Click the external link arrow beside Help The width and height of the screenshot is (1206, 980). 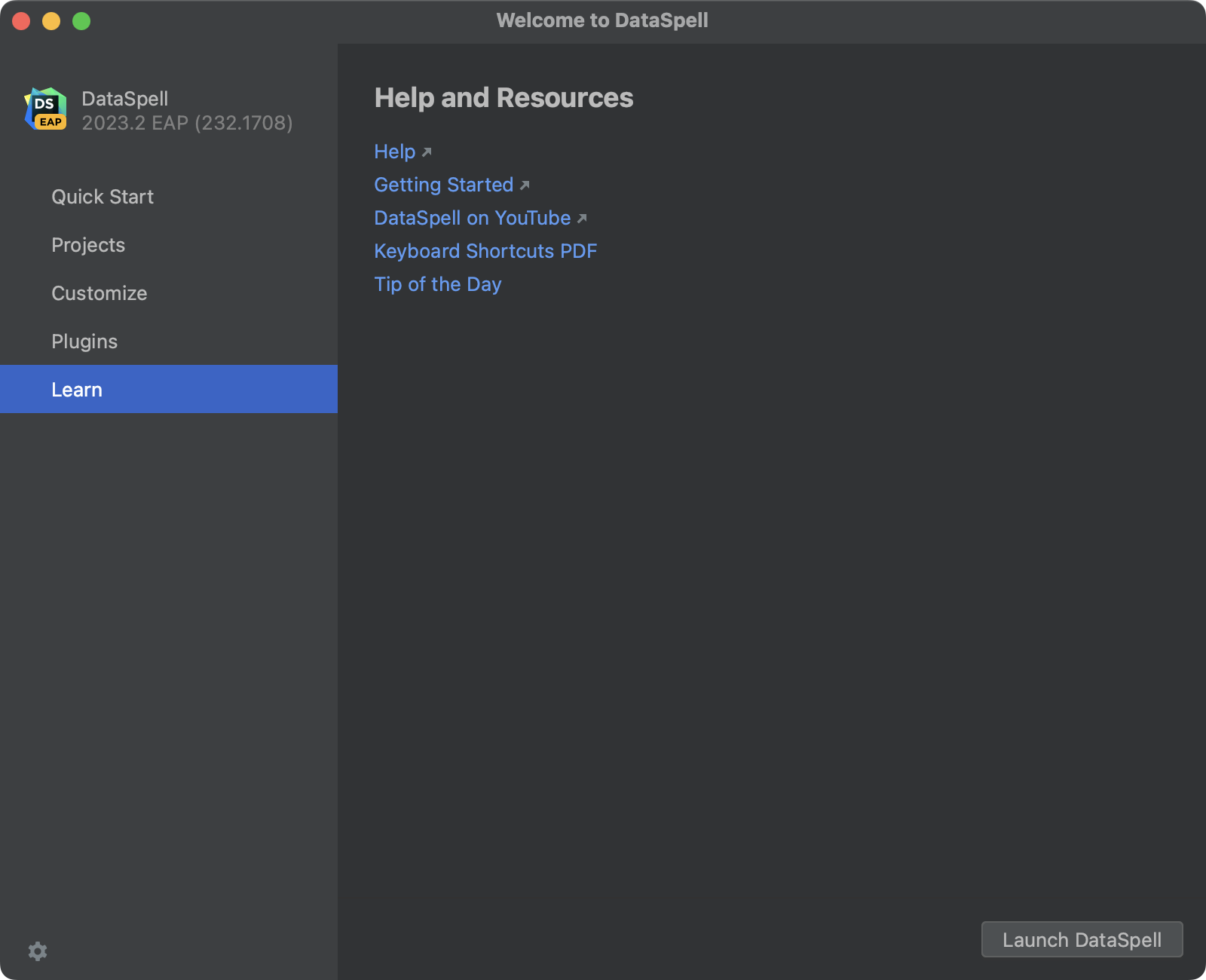pos(427,152)
